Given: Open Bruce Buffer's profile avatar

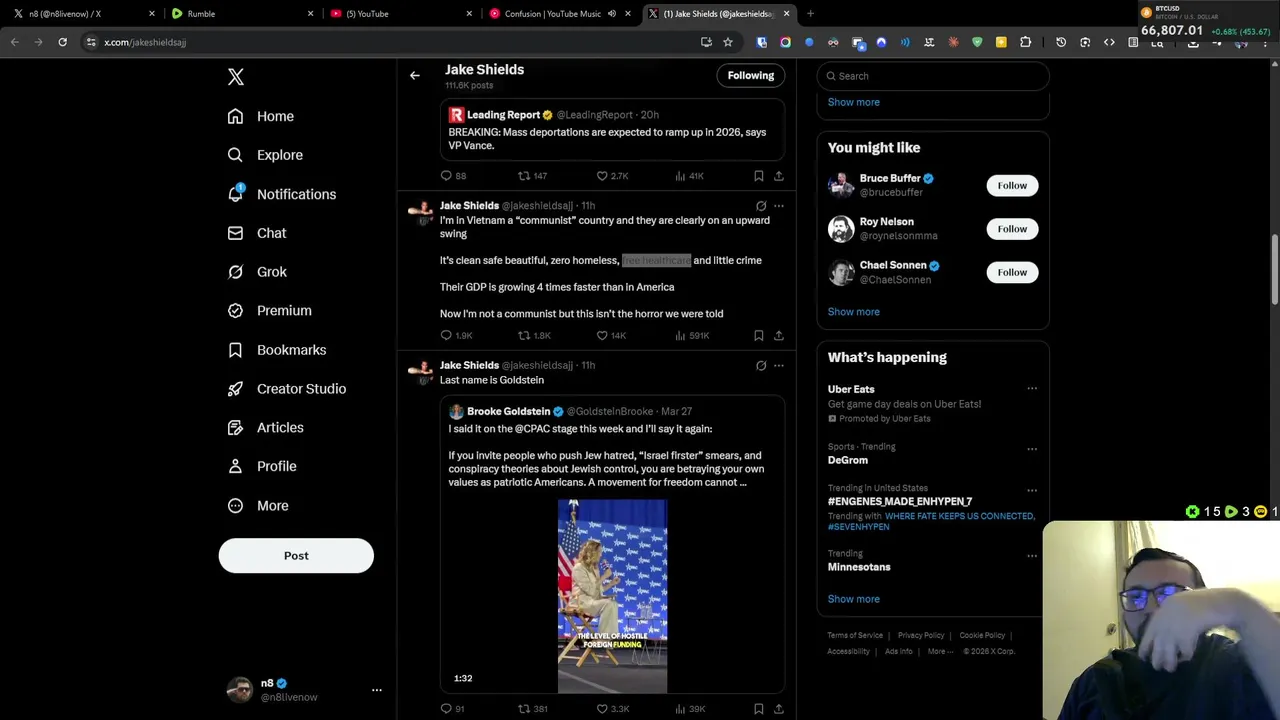Looking at the screenshot, I should click(841, 186).
